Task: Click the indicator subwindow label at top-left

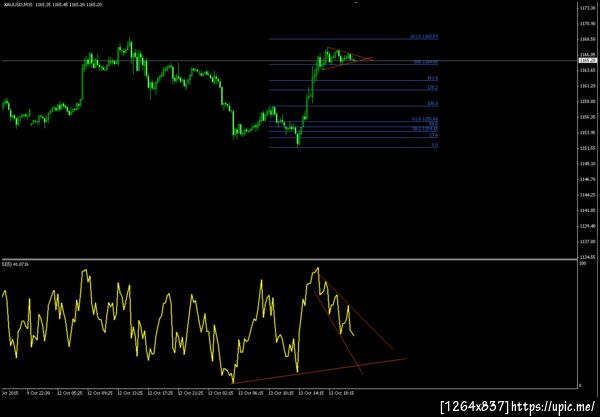Action: [15, 264]
